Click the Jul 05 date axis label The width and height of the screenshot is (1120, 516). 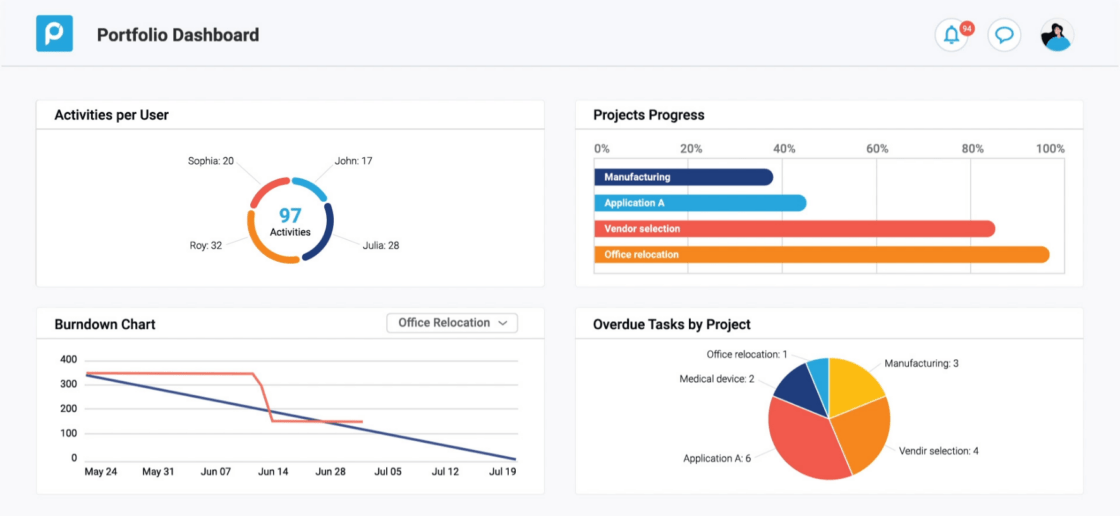point(388,472)
